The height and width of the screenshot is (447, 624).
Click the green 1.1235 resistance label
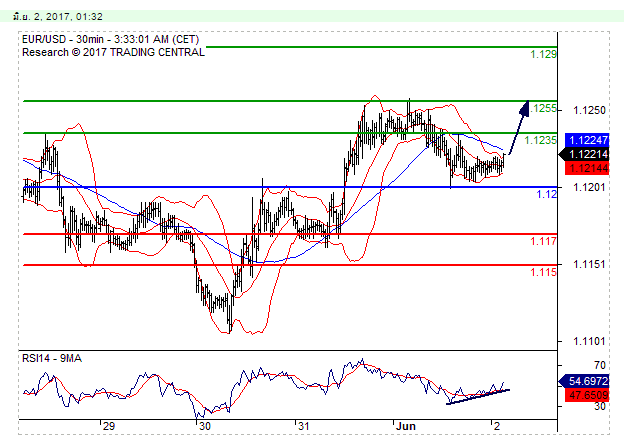coord(540,140)
